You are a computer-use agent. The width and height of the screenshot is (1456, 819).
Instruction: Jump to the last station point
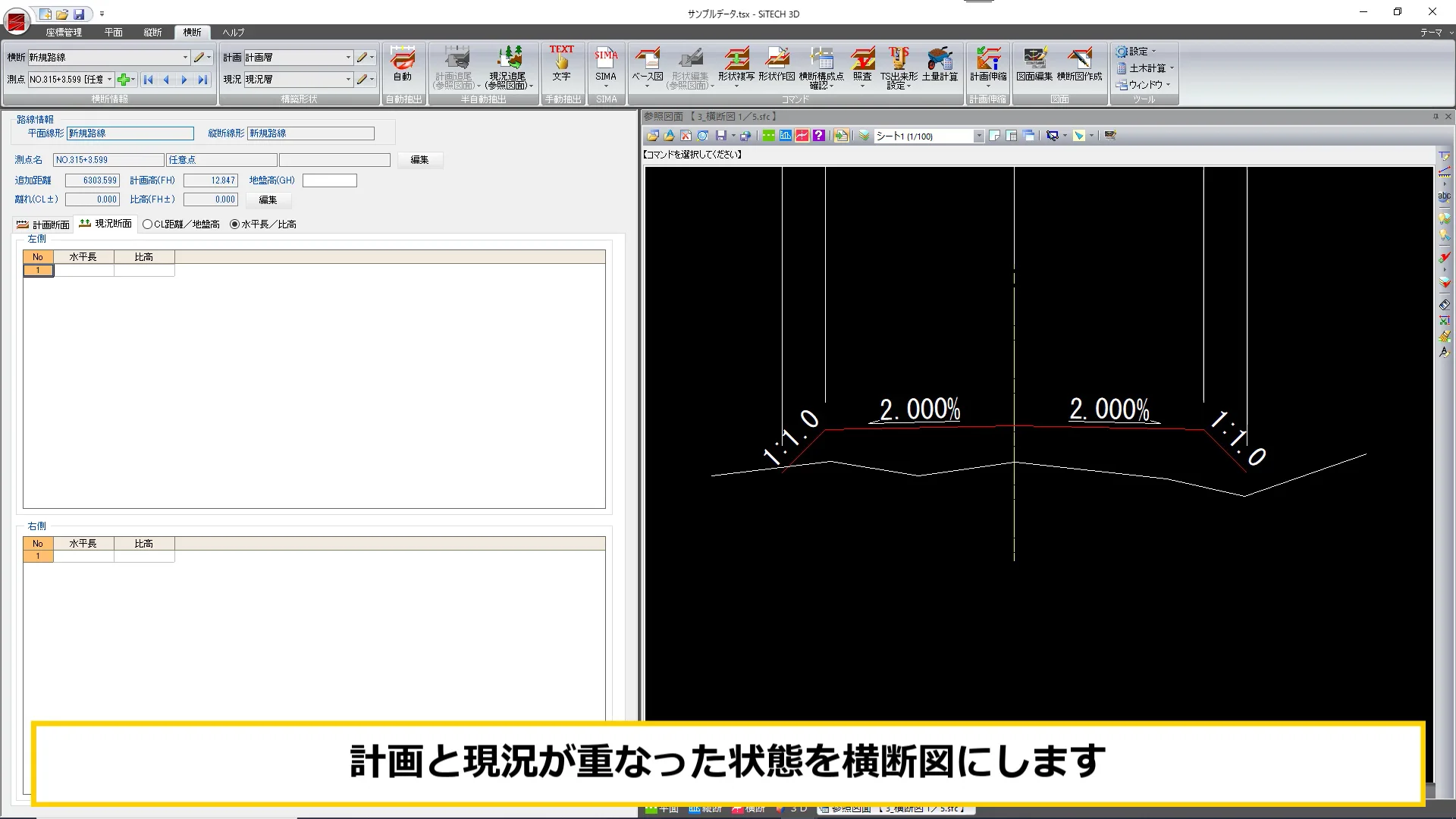pos(202,80)
